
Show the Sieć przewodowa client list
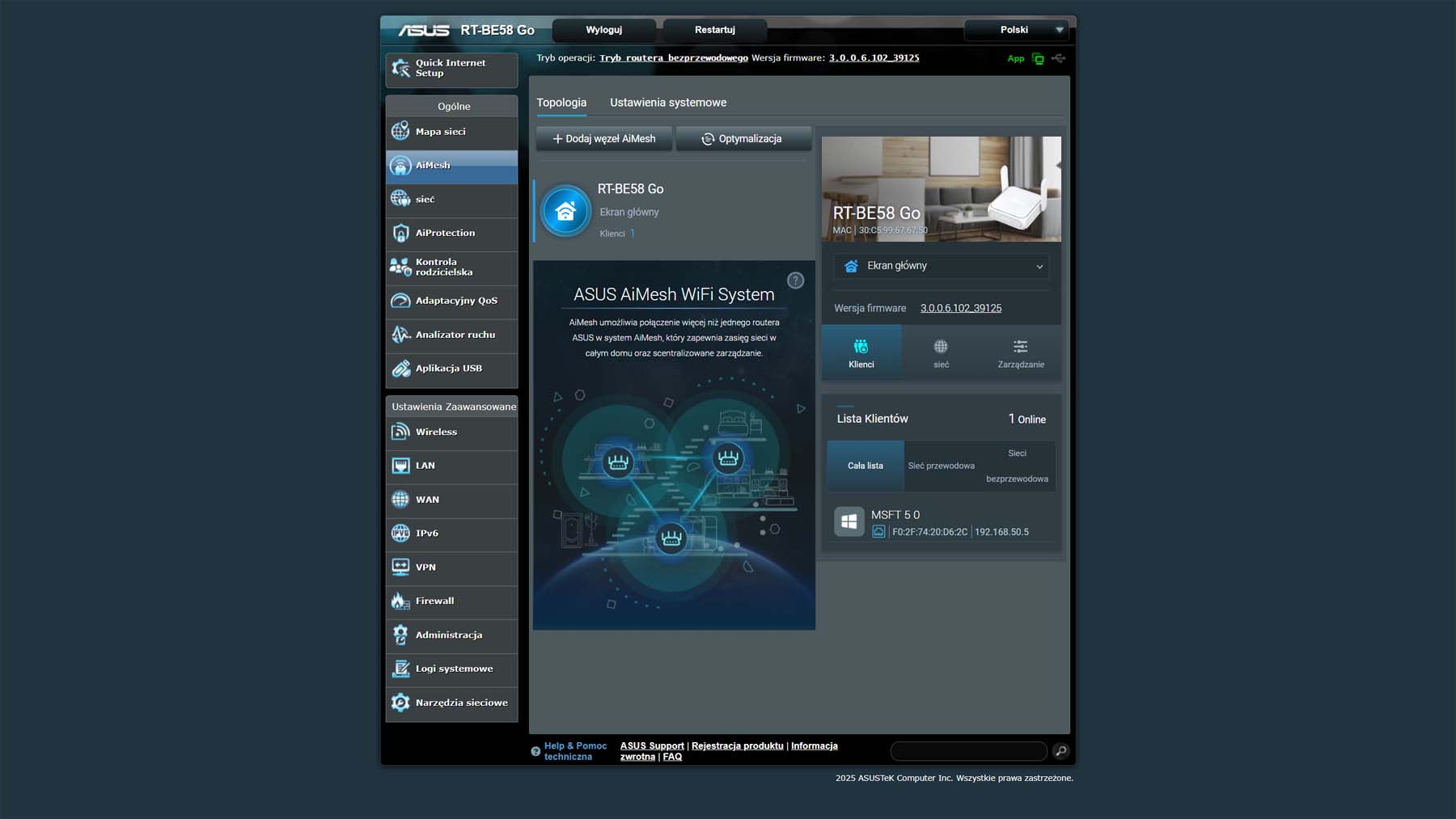click(941, 466)
